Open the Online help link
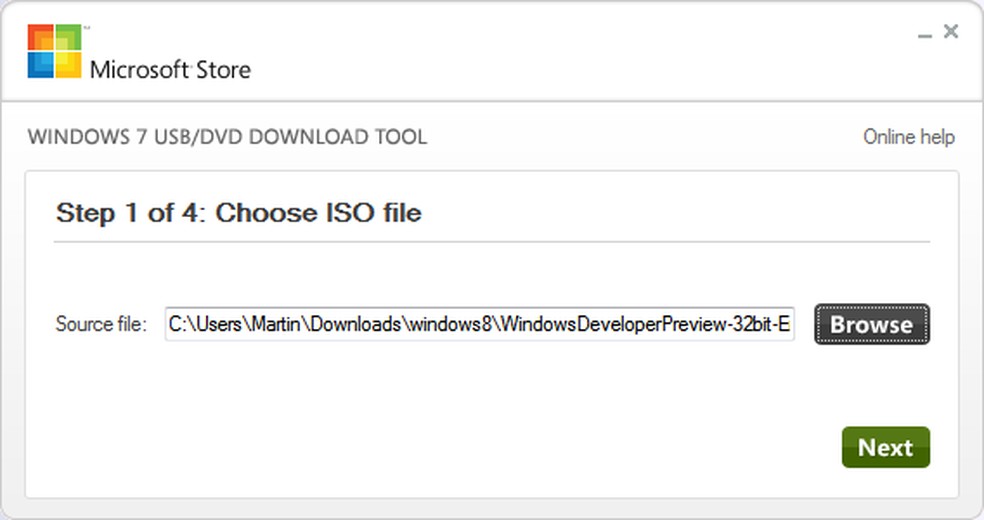This screenshot has width=984, height=520. pos(908,137)
